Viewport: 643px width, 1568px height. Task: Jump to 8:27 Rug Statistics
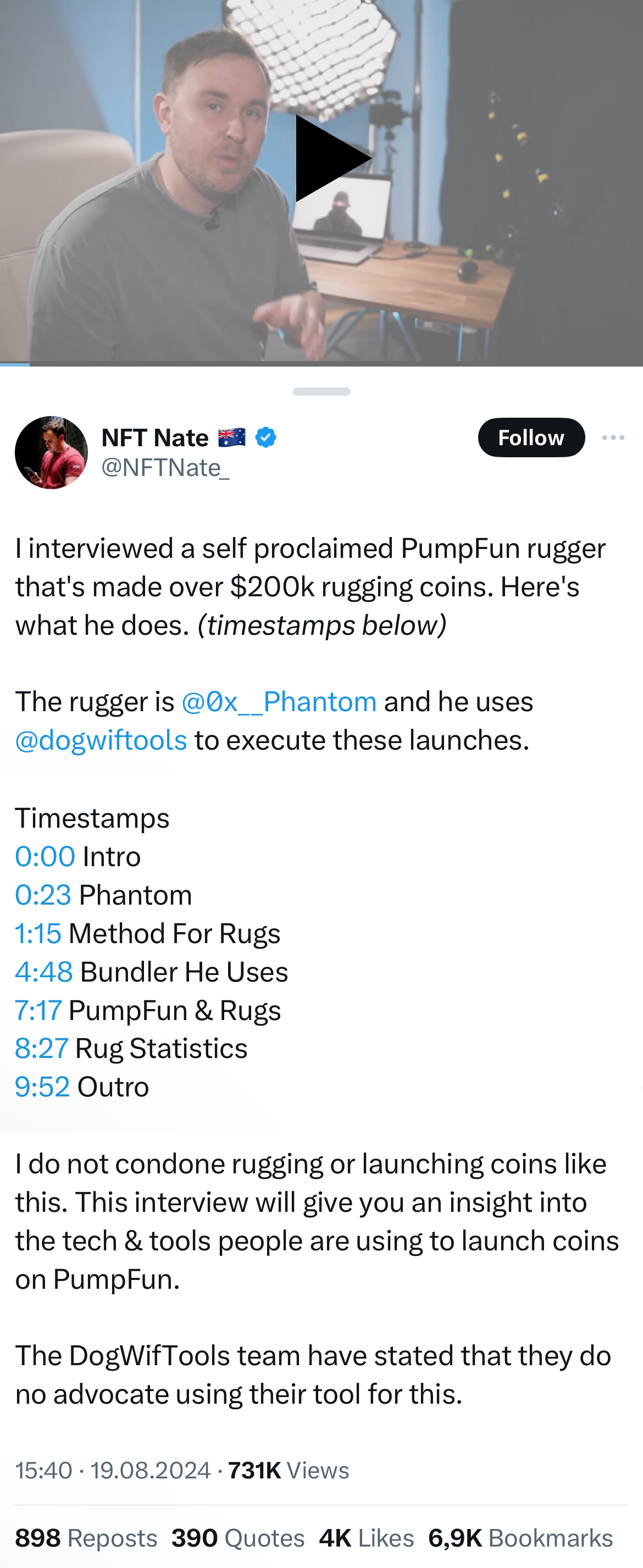[x=41, y=1048]
